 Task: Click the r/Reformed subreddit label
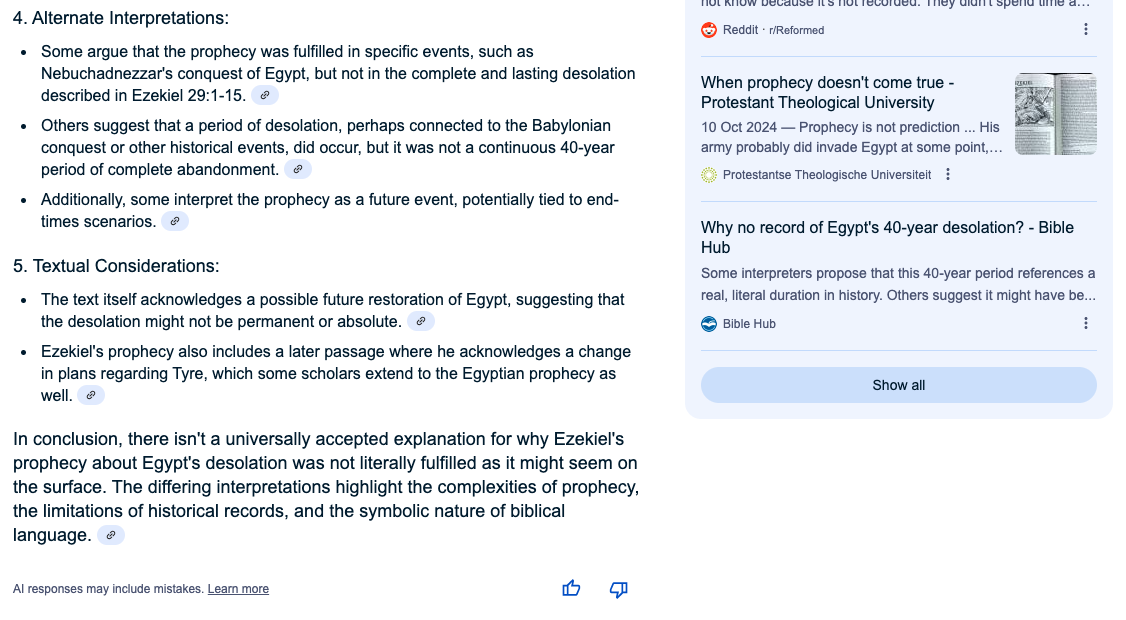[796, 30]
